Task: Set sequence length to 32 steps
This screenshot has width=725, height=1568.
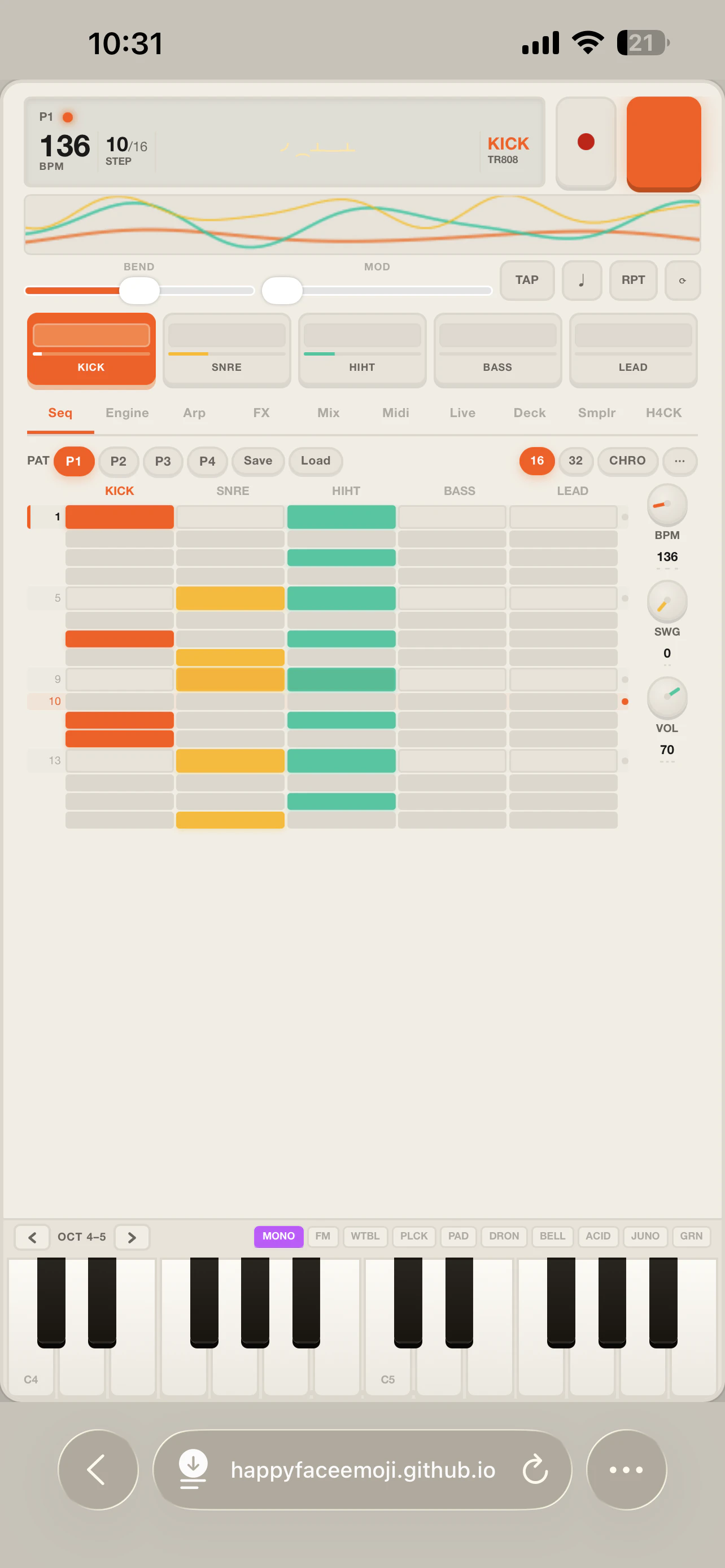Action: 575,461
